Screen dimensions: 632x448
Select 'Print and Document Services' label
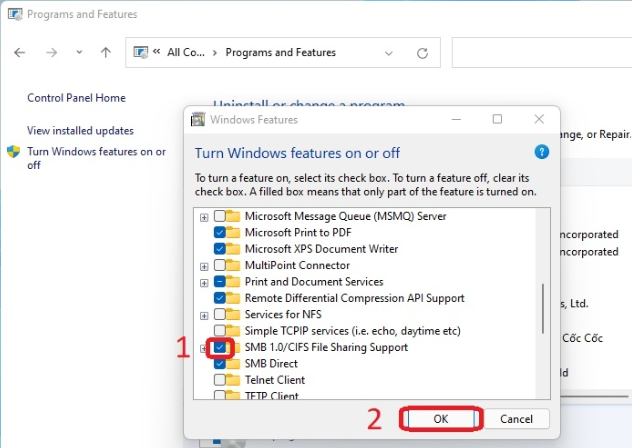pyautogui.click(x=314, y=281)
